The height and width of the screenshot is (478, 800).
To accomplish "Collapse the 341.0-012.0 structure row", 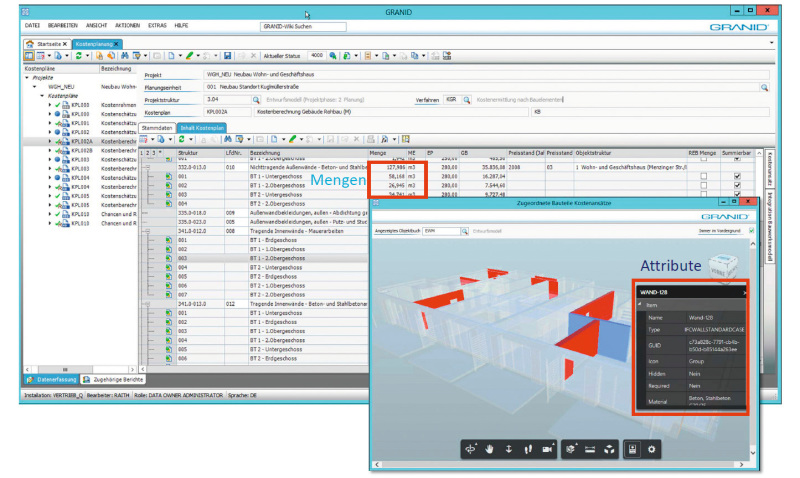I will pyautogui.click(x=148, y=231).
